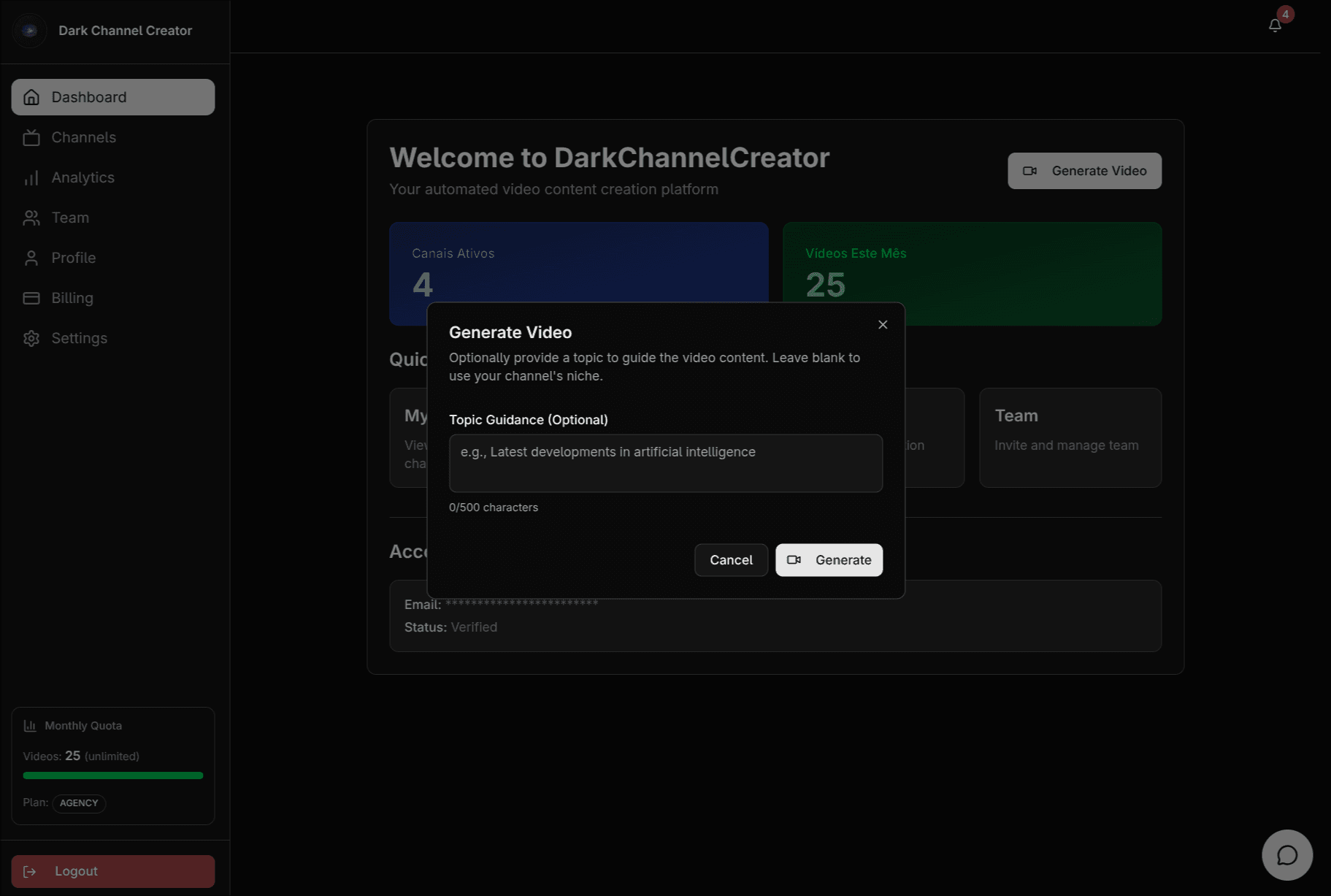Click the Monthly Quota chart icon

[x=30, y=725]
